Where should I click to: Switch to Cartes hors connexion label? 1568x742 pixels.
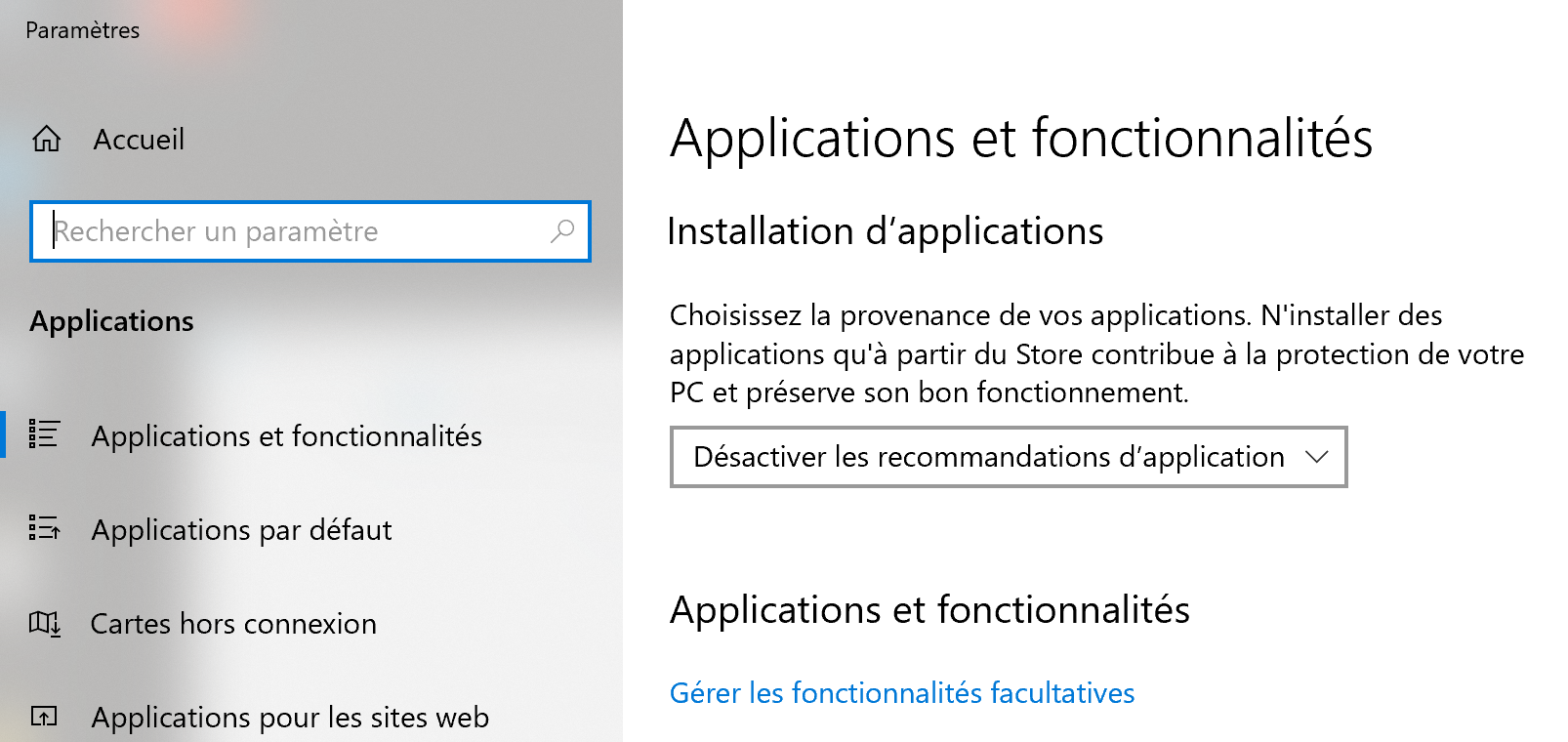point(233,623)
